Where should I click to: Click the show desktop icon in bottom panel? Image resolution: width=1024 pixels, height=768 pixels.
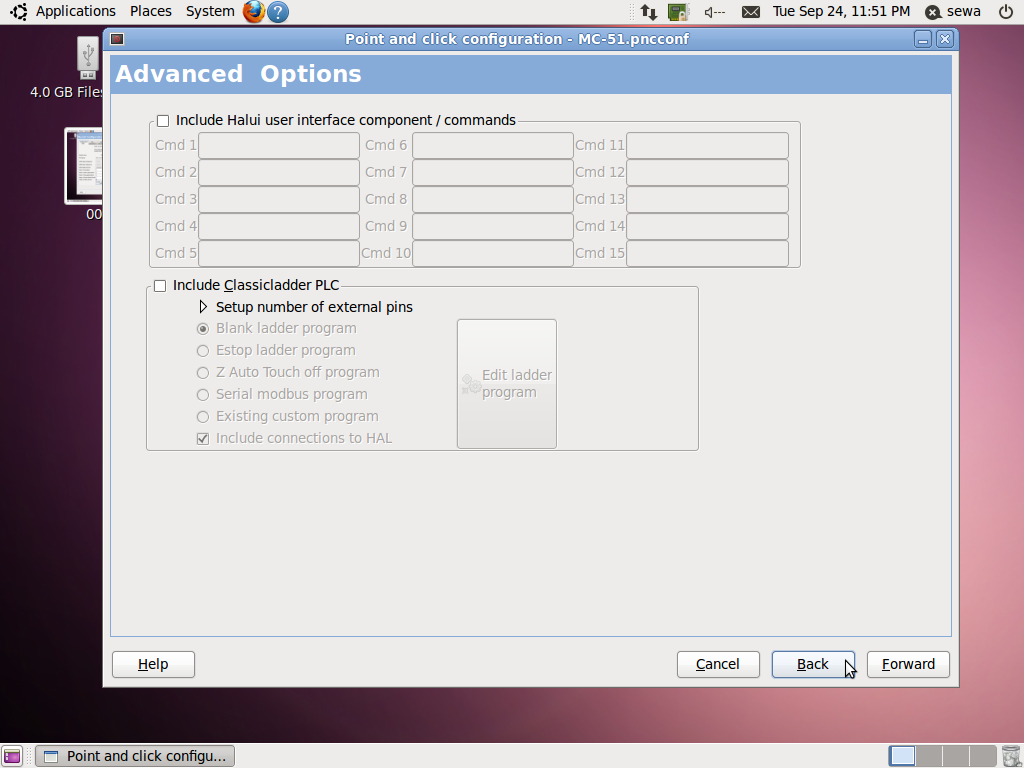pyautogui.click(x=12, y=756)
